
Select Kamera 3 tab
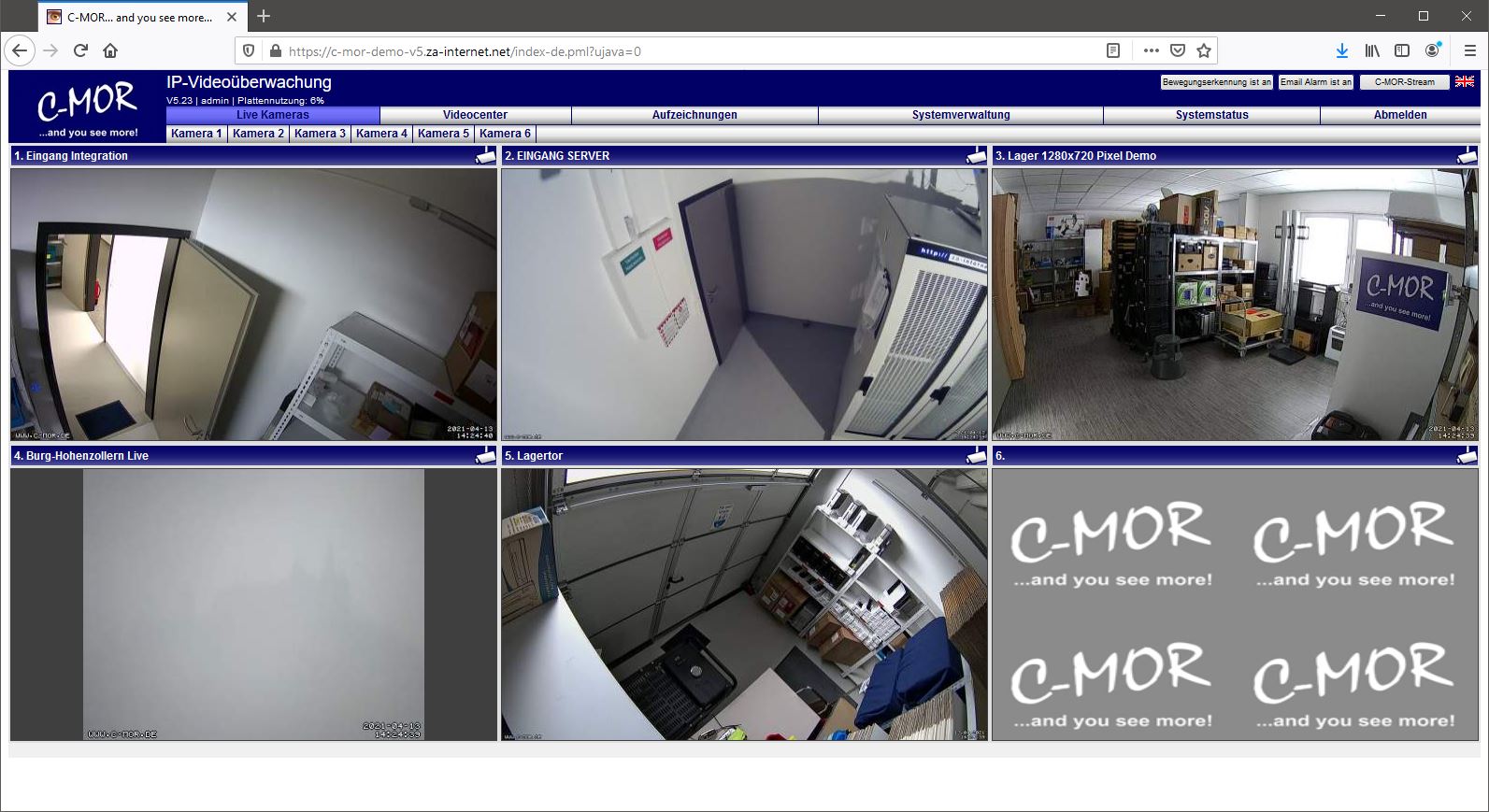pos(320,134)
